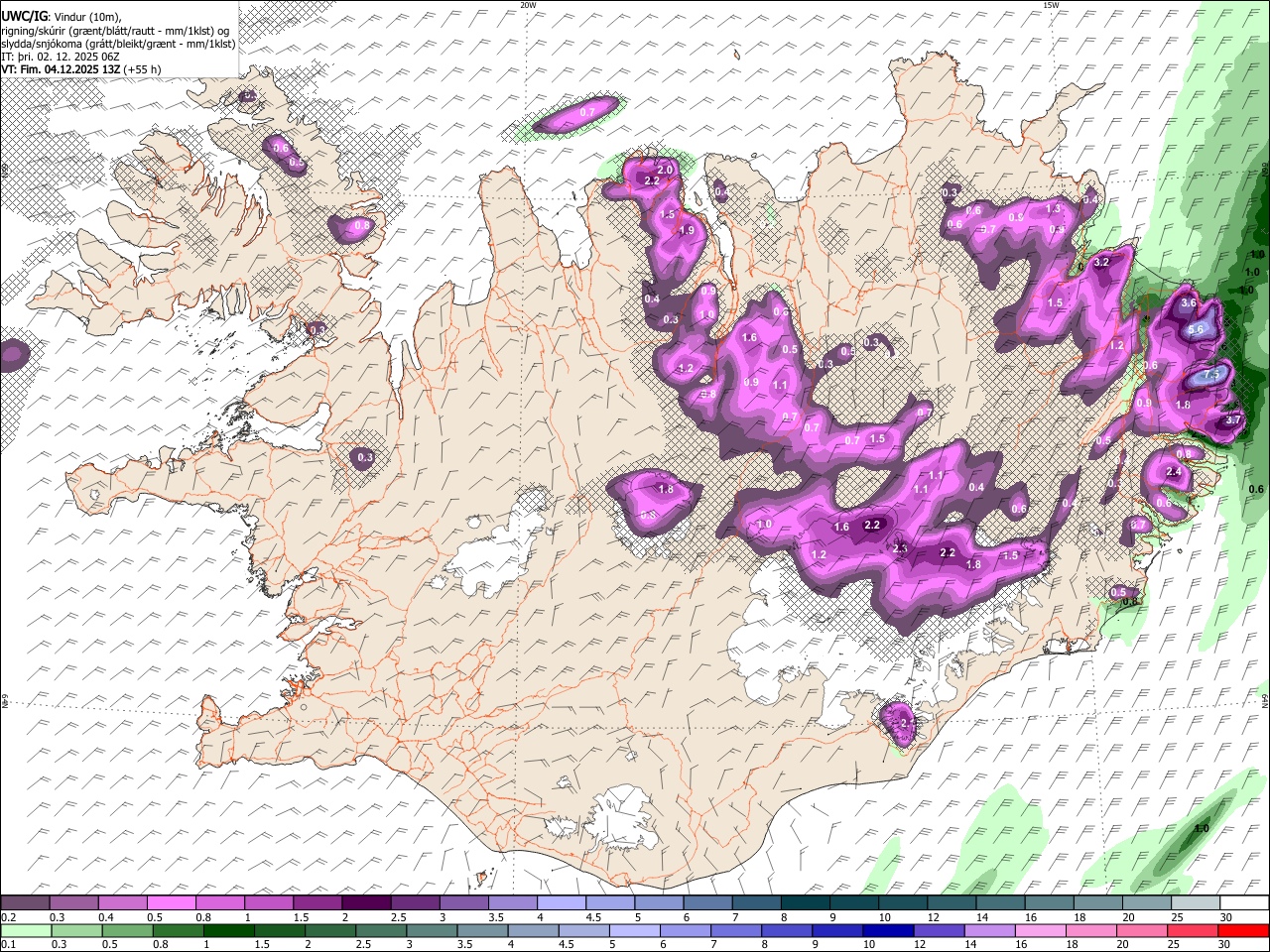Image resolution: width=1270 pixels, height=952 pixels.
Task: Select the snow legend swatch labeled 0.2
Action: tap(25, 902)
